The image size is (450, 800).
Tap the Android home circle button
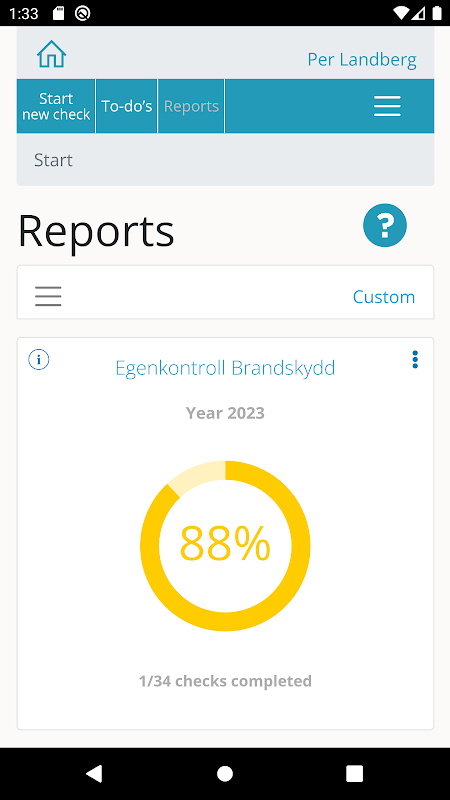click(x=225, y=773)
